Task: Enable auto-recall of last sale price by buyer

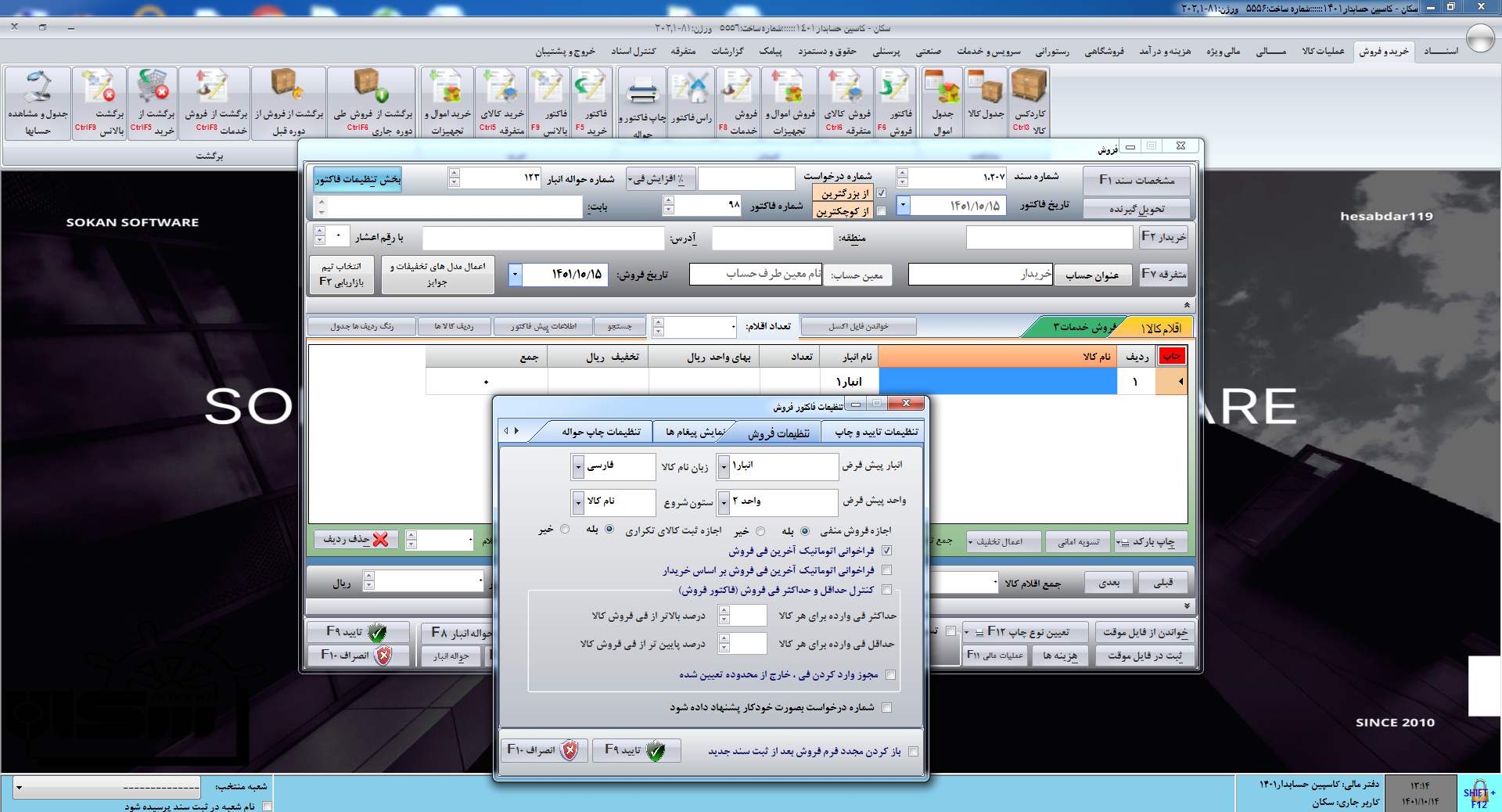Action: click(x=886, y=570)
